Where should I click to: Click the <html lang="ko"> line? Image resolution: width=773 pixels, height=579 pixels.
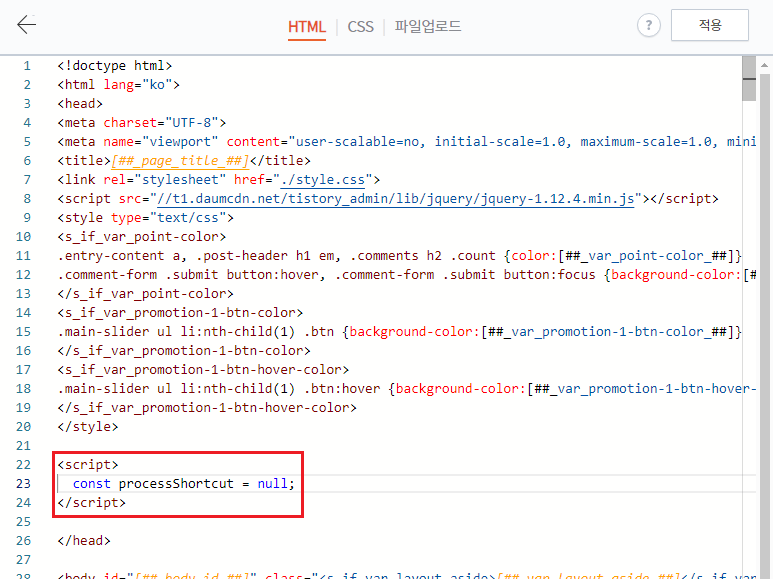(x=118, y=85)
